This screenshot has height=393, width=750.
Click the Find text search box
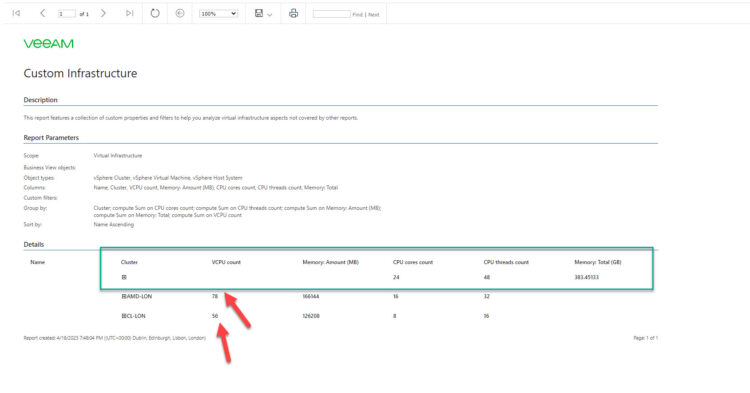tap(331, 14)
